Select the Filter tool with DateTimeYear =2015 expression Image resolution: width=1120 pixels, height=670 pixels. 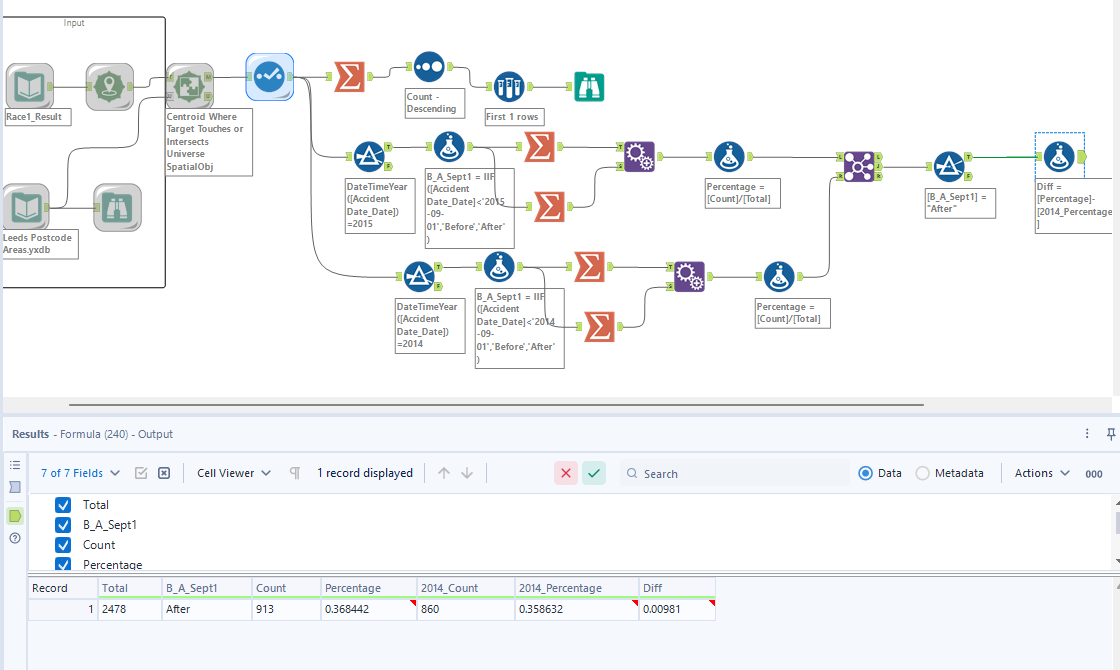[370, 156]
